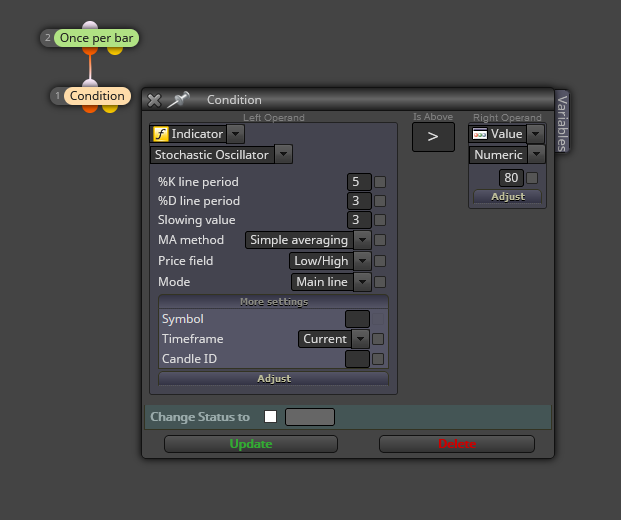Toggle checkbox next to Price field
621x520 pixels.
click(380, 261)
